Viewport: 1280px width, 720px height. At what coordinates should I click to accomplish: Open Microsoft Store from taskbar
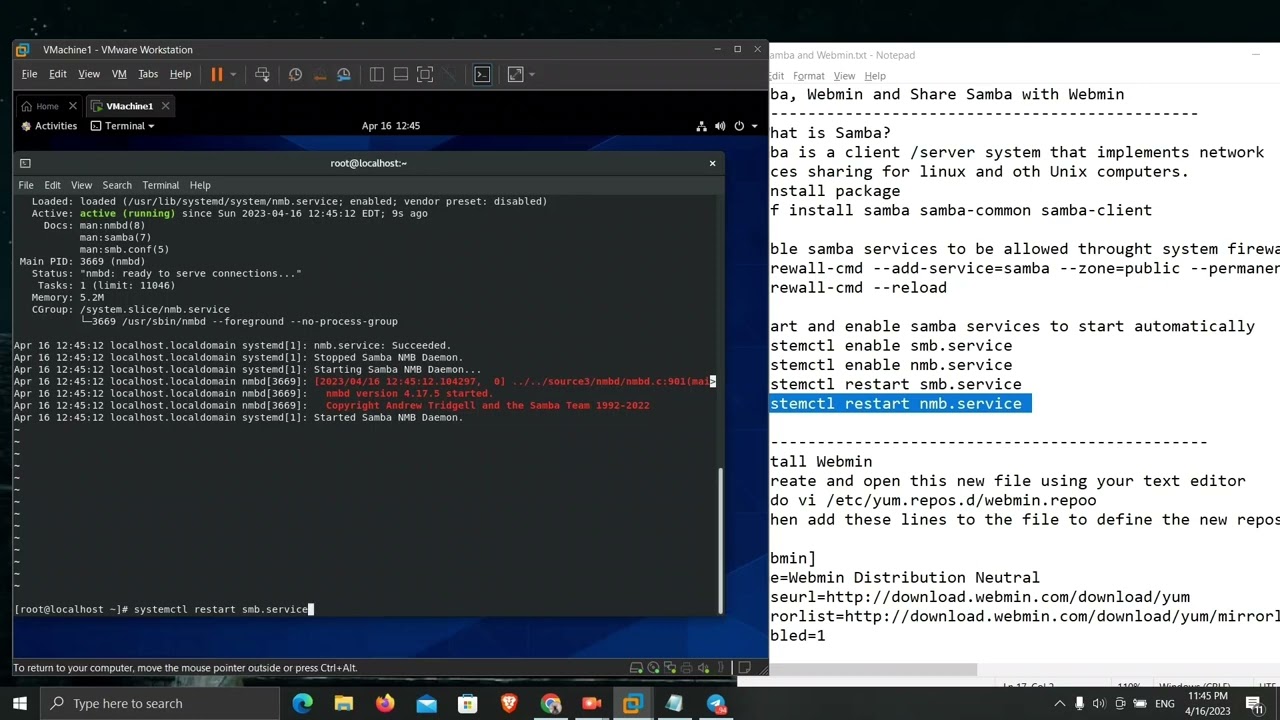[x=467, y=704]
